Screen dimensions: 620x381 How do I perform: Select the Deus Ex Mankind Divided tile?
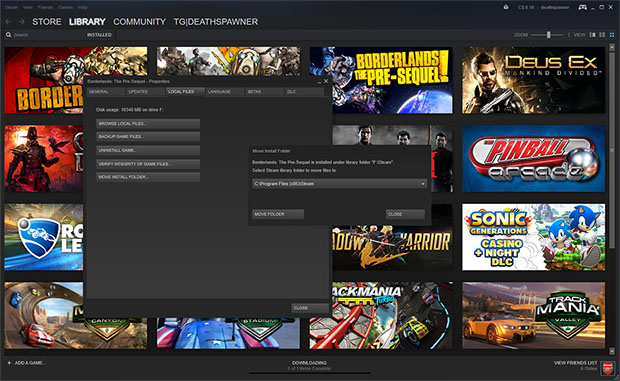533,80
